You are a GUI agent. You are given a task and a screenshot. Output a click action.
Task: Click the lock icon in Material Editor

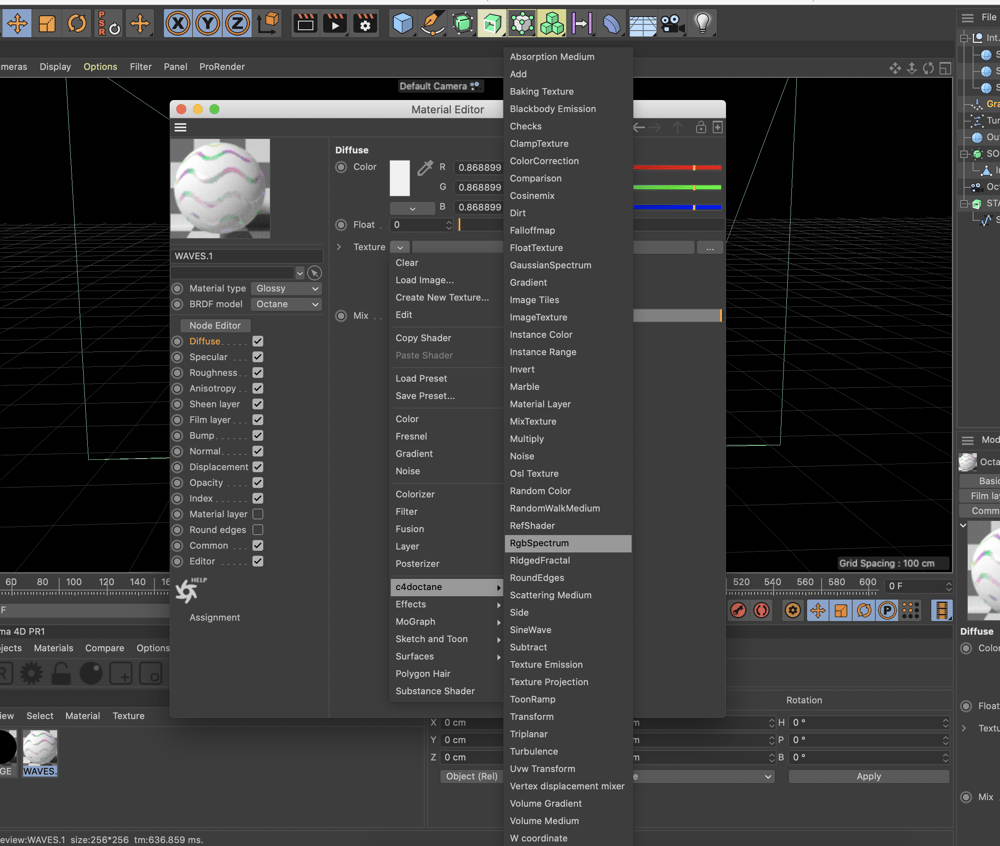tap(700, 128)
